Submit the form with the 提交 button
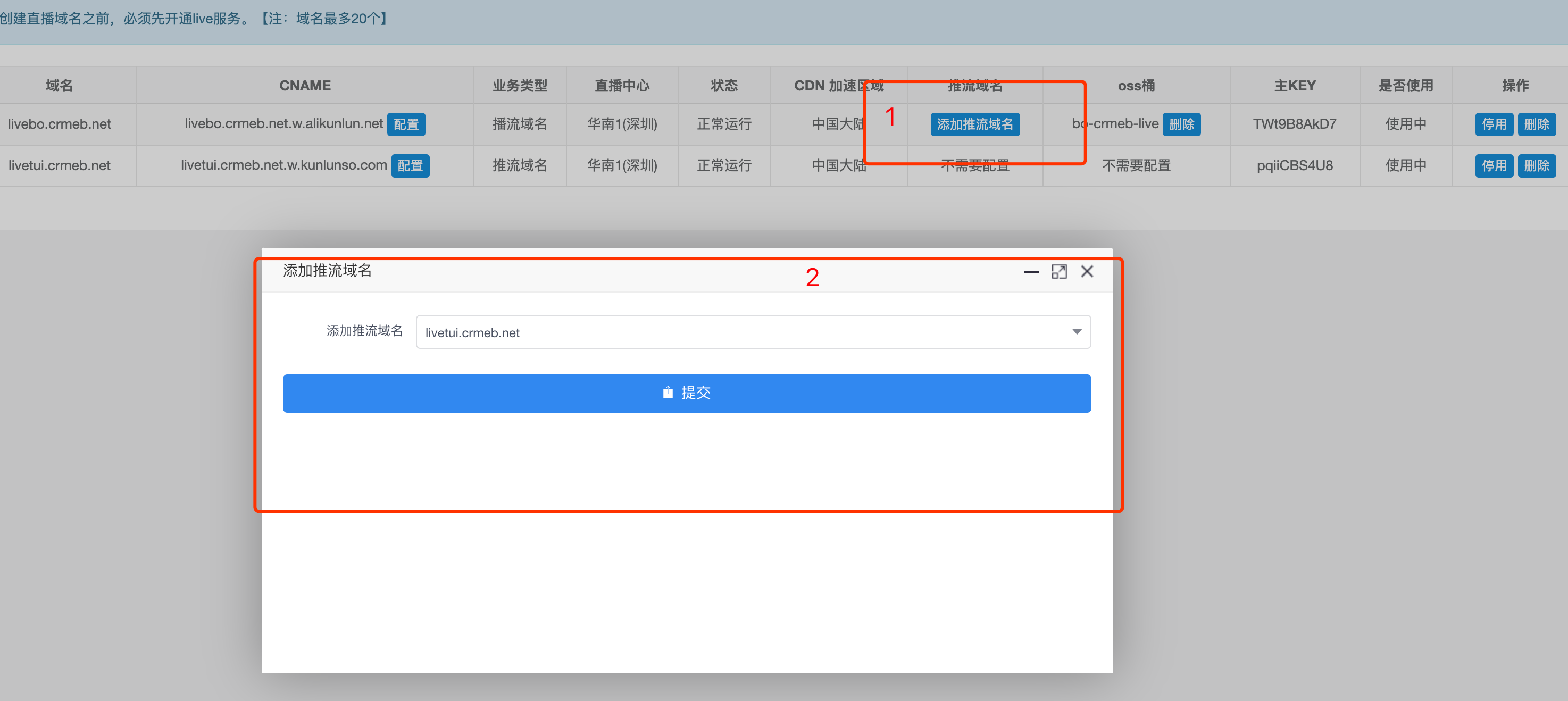The image size is (1568, 701). [x=687, y=393]
